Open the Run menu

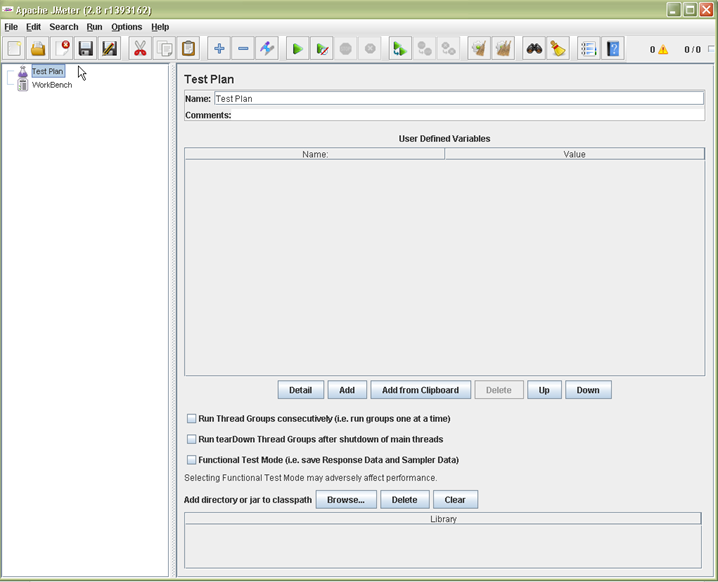point(94,27)
